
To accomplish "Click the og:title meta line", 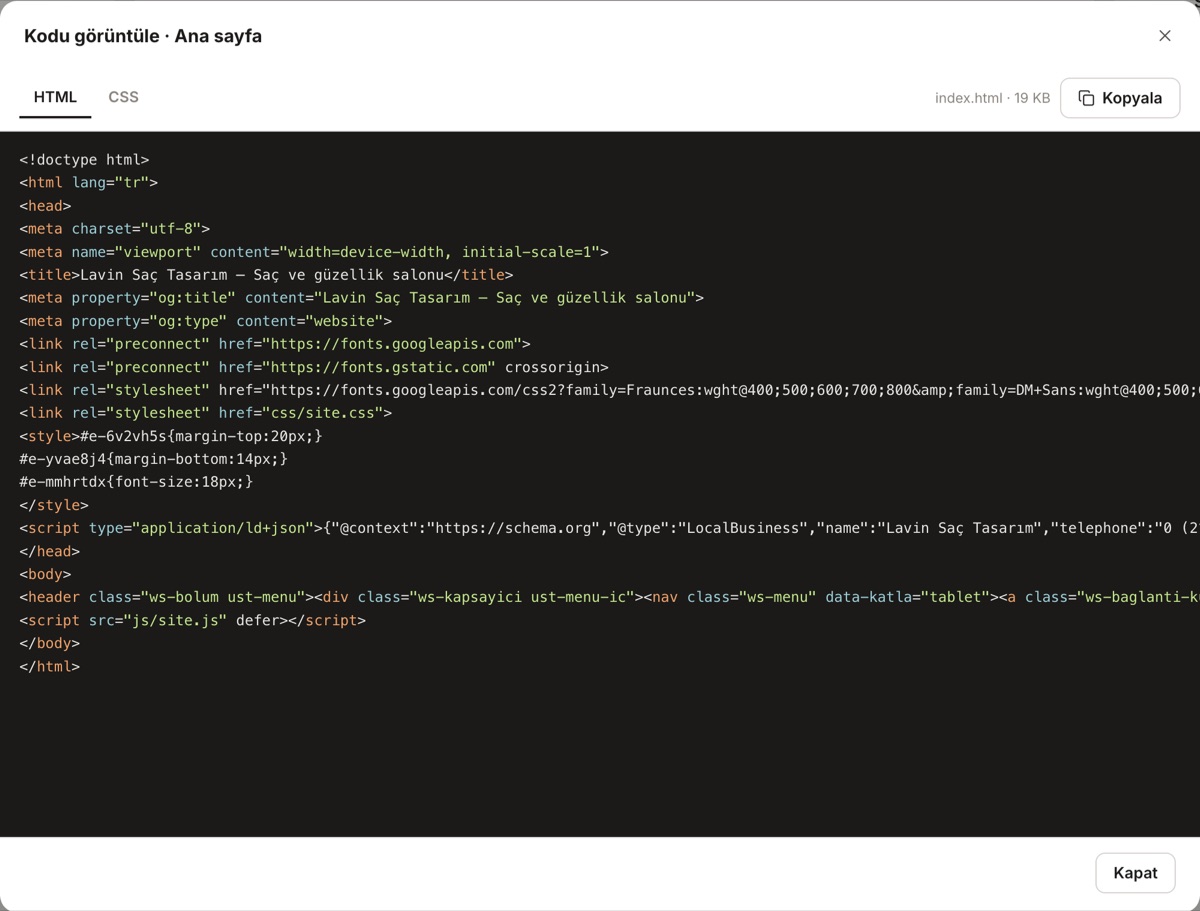I will coord(361,298).
